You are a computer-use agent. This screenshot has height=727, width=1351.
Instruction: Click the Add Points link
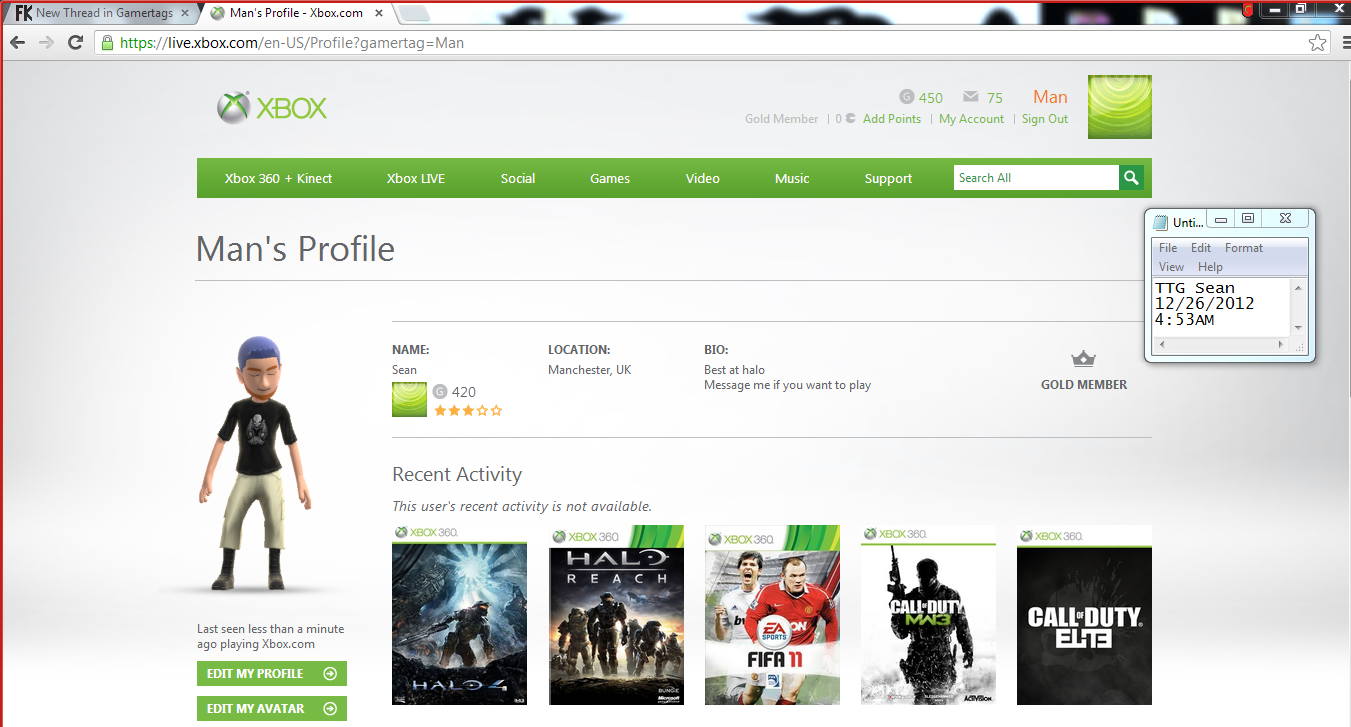click(x=892, y=118)
